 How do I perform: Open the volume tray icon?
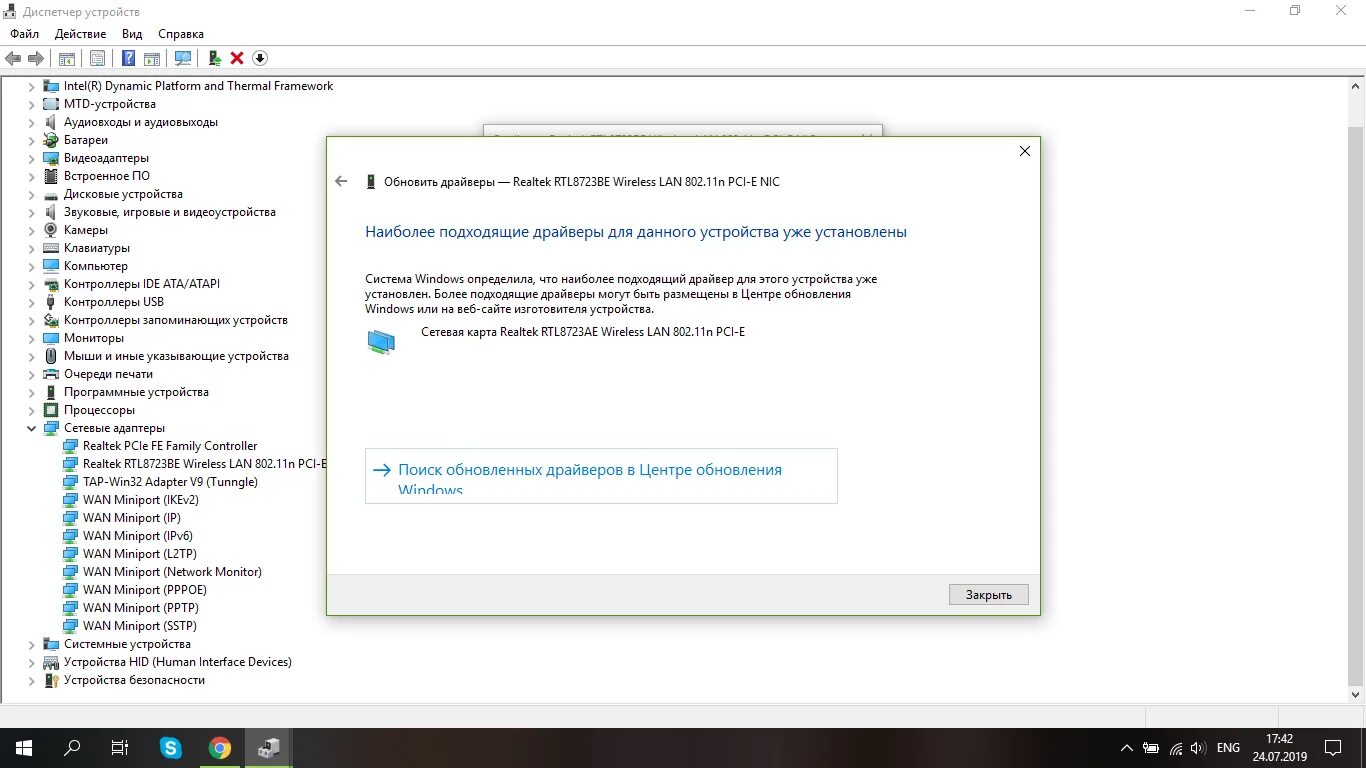pyautogui.click(x=1198, y=748)
